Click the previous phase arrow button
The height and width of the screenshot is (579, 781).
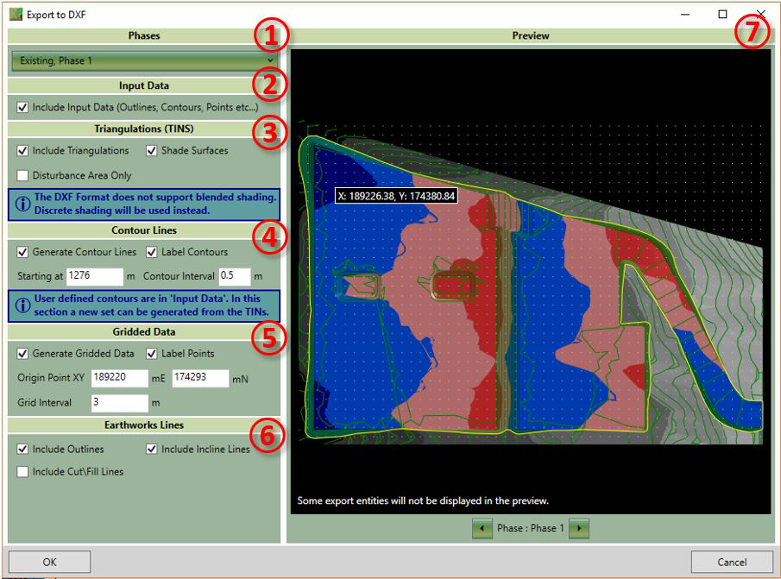tap(483, 528)
